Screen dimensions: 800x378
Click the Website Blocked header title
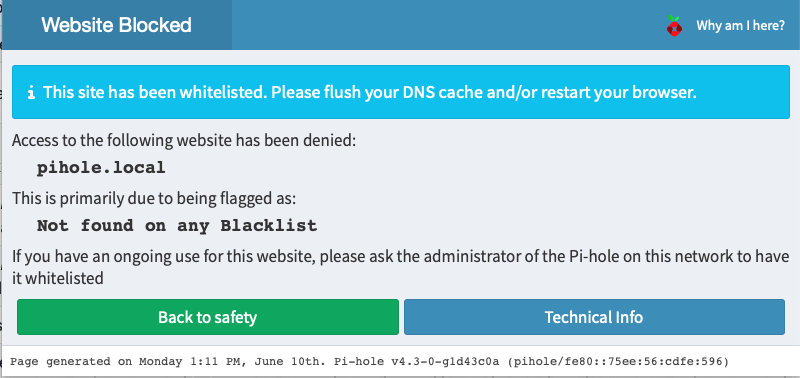pos(116,25)
